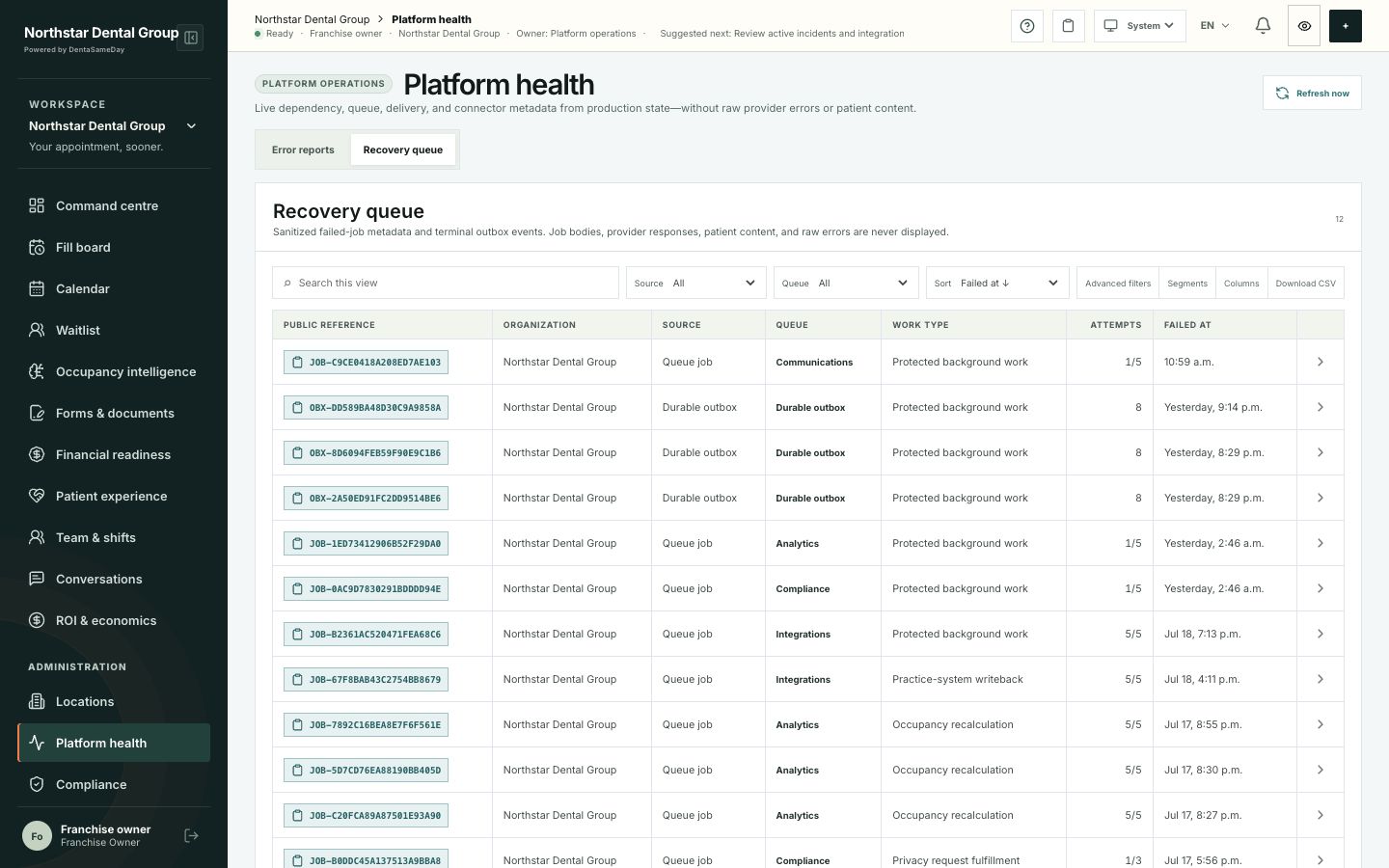Viewport: 1389px width, 868px height.
Task: Open the clipboard icon in top bar
Action: 1068,26
